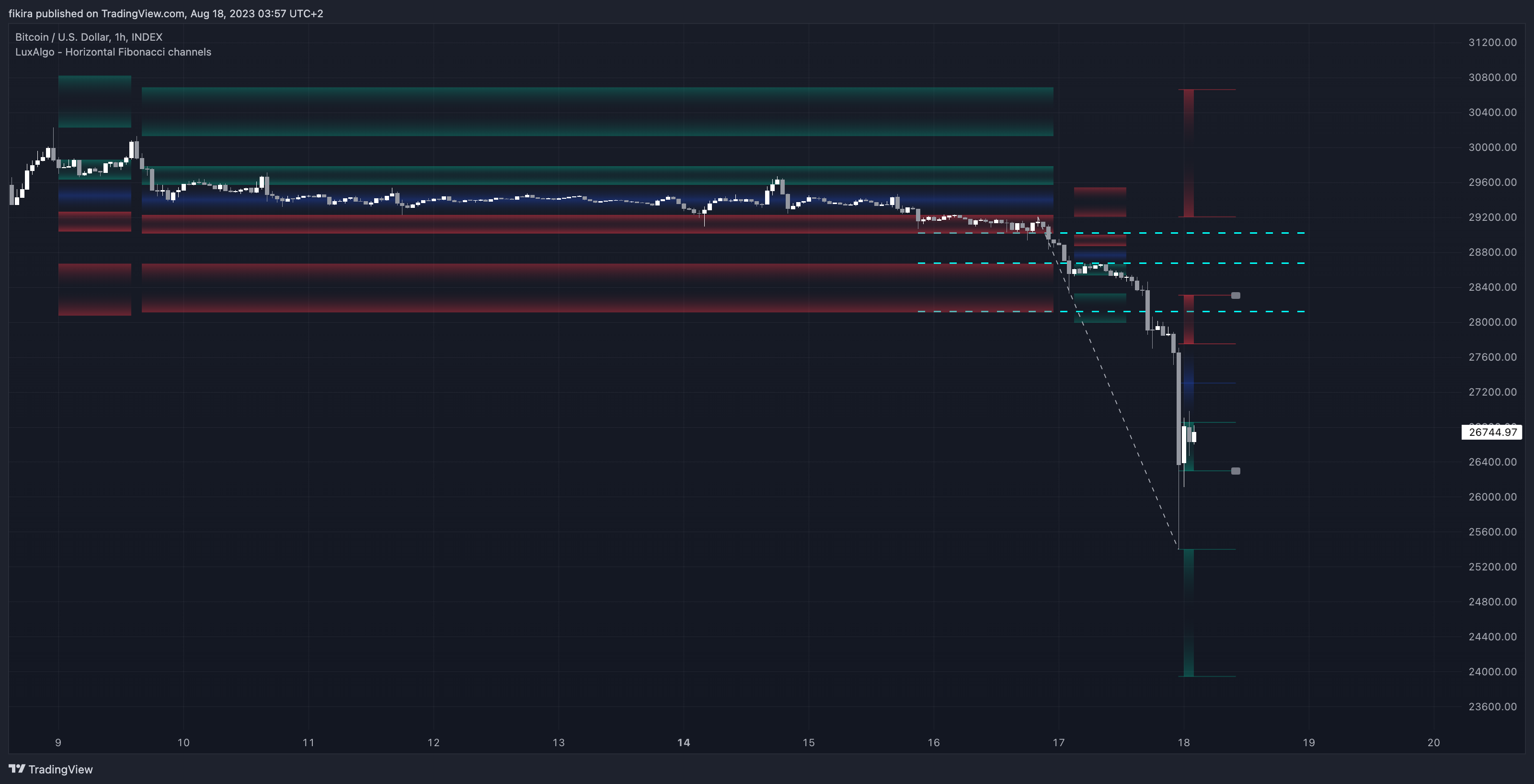Click the current price label 26744.97
Image resolution: width=1534 pixels, height=784 pixels.
pyautogui.click(x=1492, y=432)
